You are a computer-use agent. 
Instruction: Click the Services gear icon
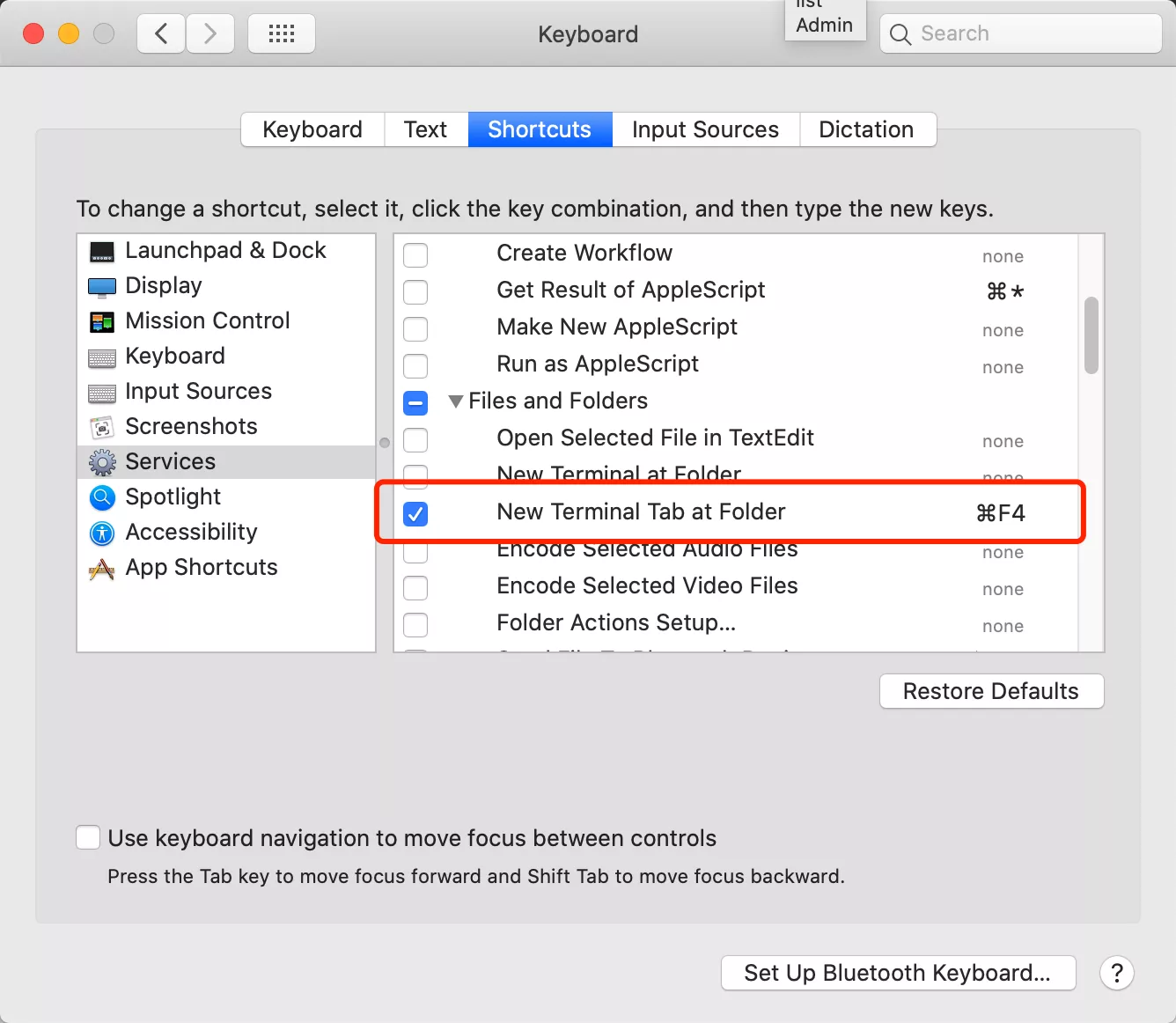click(x=102, y=462)
